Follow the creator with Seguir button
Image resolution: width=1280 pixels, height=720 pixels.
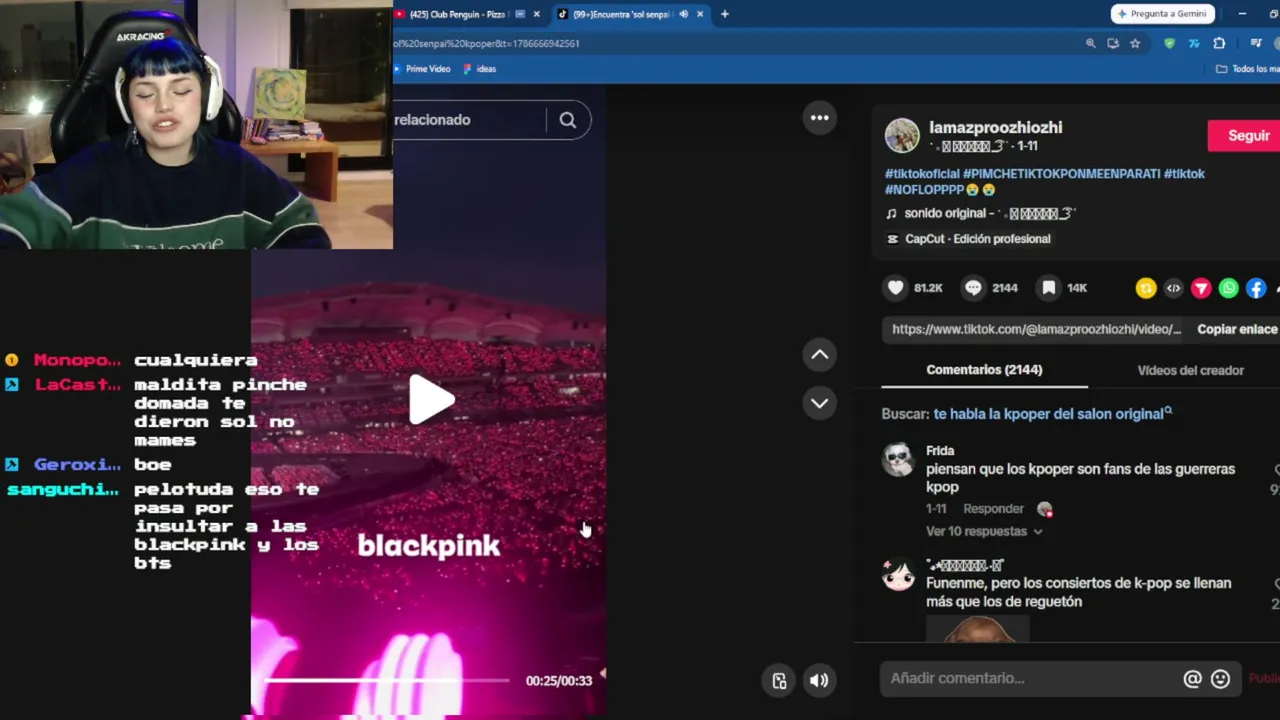pyautogui.click(x=1244, y=136)
